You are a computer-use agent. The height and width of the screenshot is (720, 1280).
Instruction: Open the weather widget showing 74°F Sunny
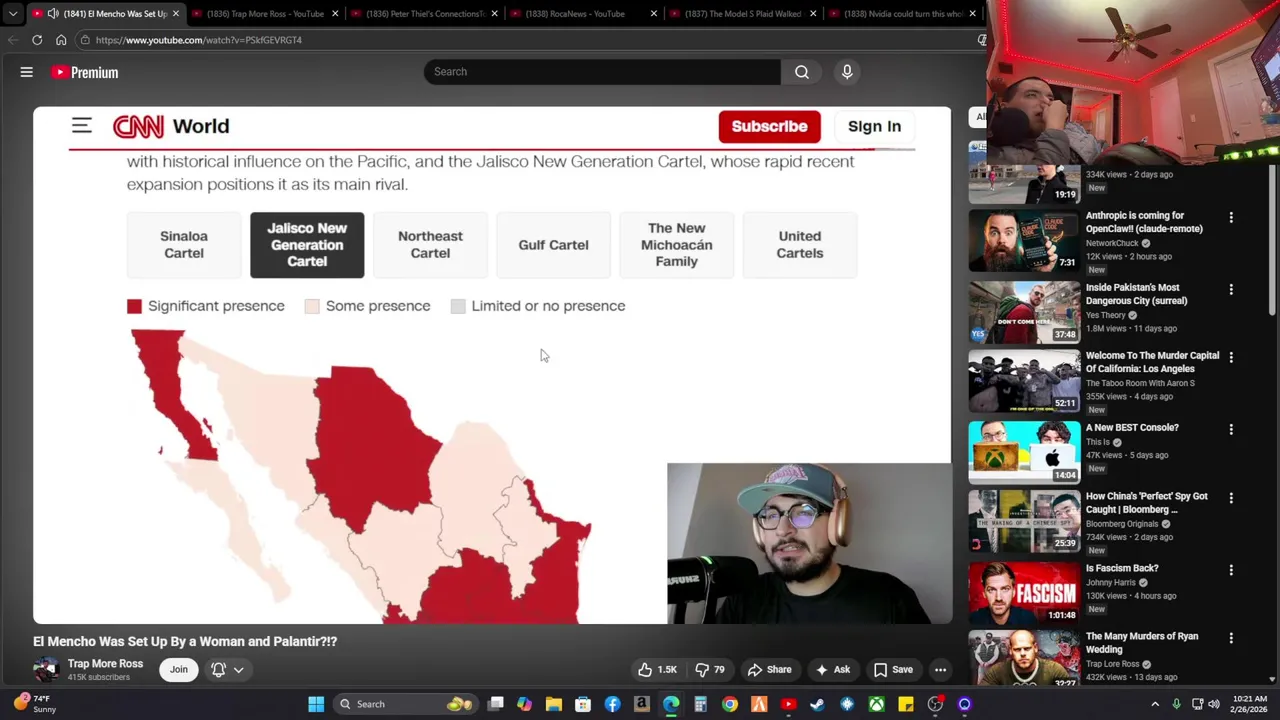[x=33, y=704]
